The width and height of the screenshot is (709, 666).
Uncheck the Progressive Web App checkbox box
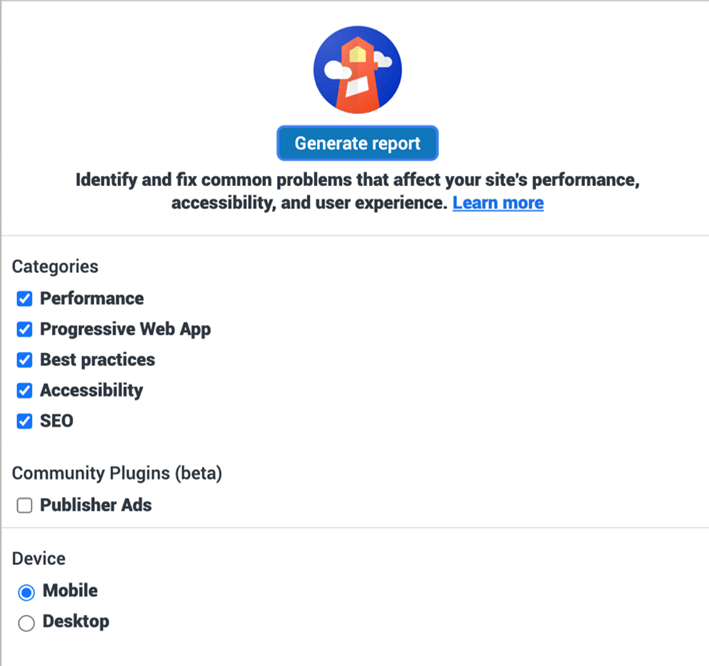point(24,329)
